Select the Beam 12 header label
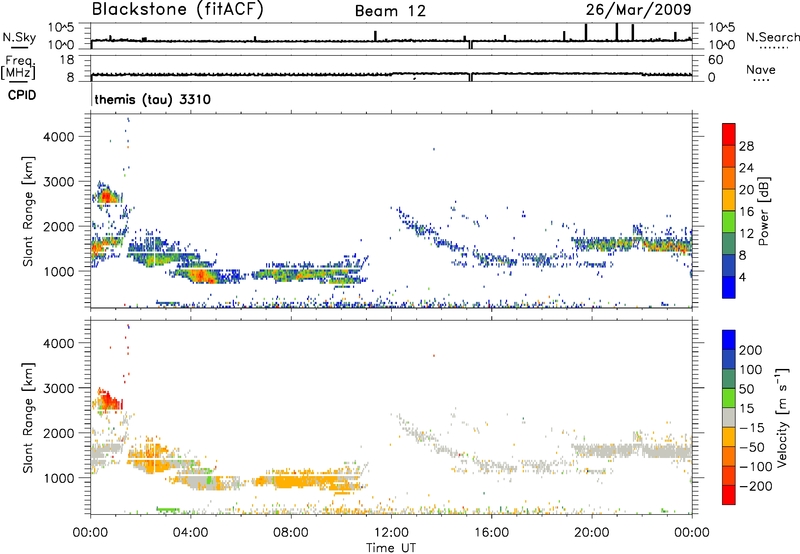 click(390, 11)
